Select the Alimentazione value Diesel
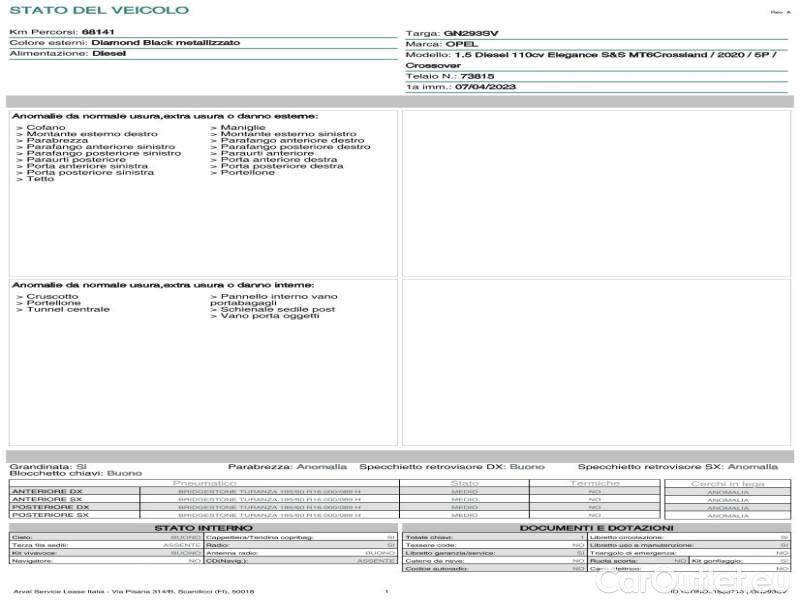Image resolution: width=800 pixels, height=600 pixels. click(x=109, y=54)
